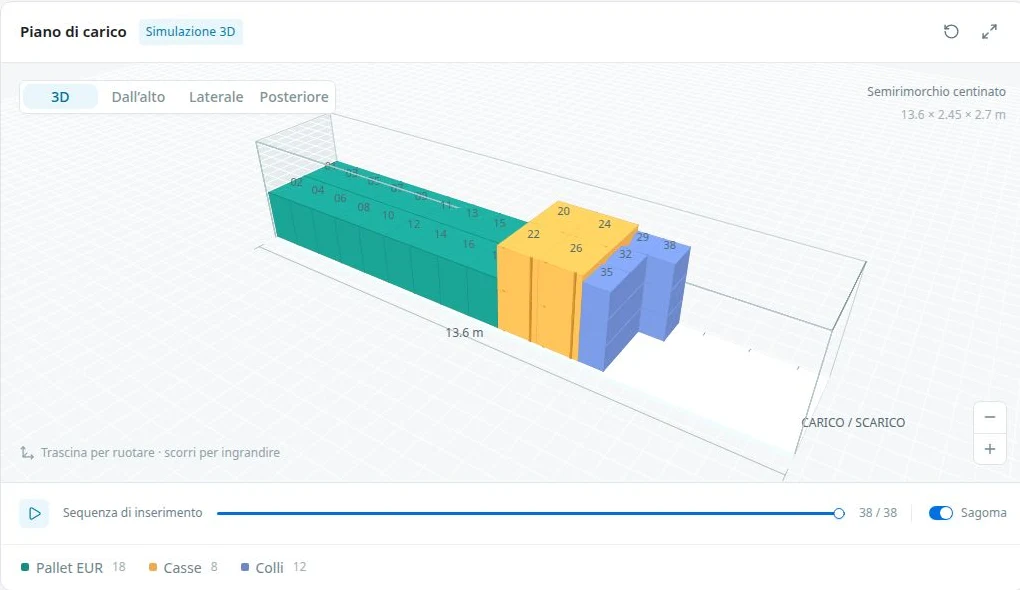Click the Piano di carico title
This screenshot has width=1020, height=590.
74,32
